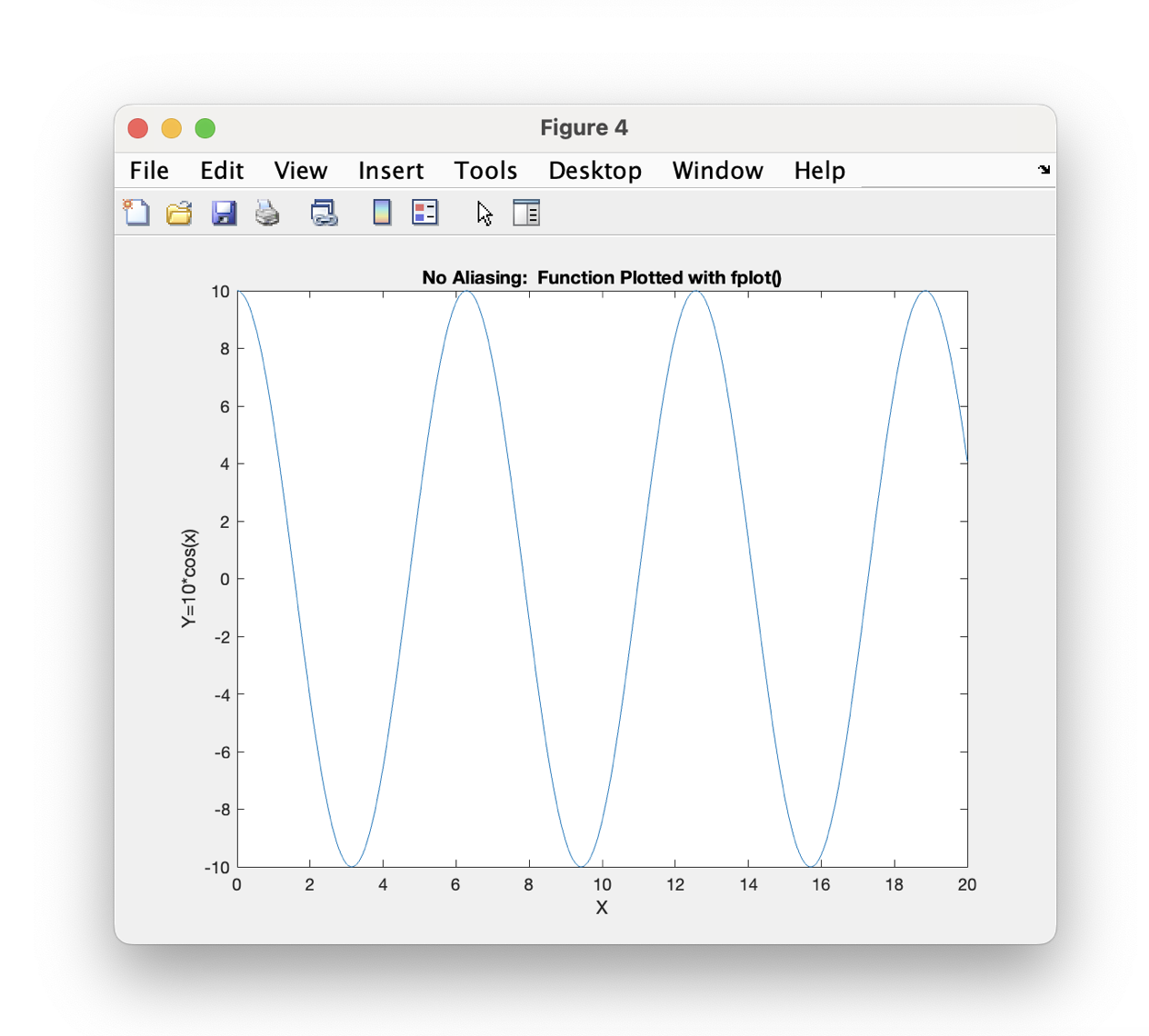This screenshot has width=1149, height=1036.
Task: Click the dock-figure arrow near Help
Action: pyautogui.click(x=1044, y=170)
